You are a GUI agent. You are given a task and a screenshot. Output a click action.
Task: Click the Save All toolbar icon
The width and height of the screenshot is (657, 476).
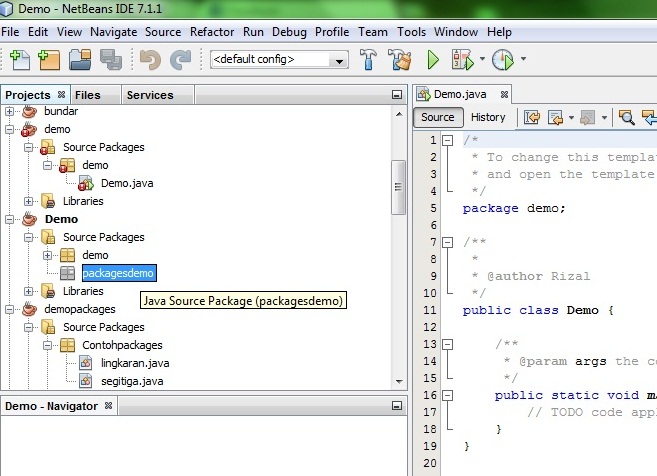coord(111,60)
